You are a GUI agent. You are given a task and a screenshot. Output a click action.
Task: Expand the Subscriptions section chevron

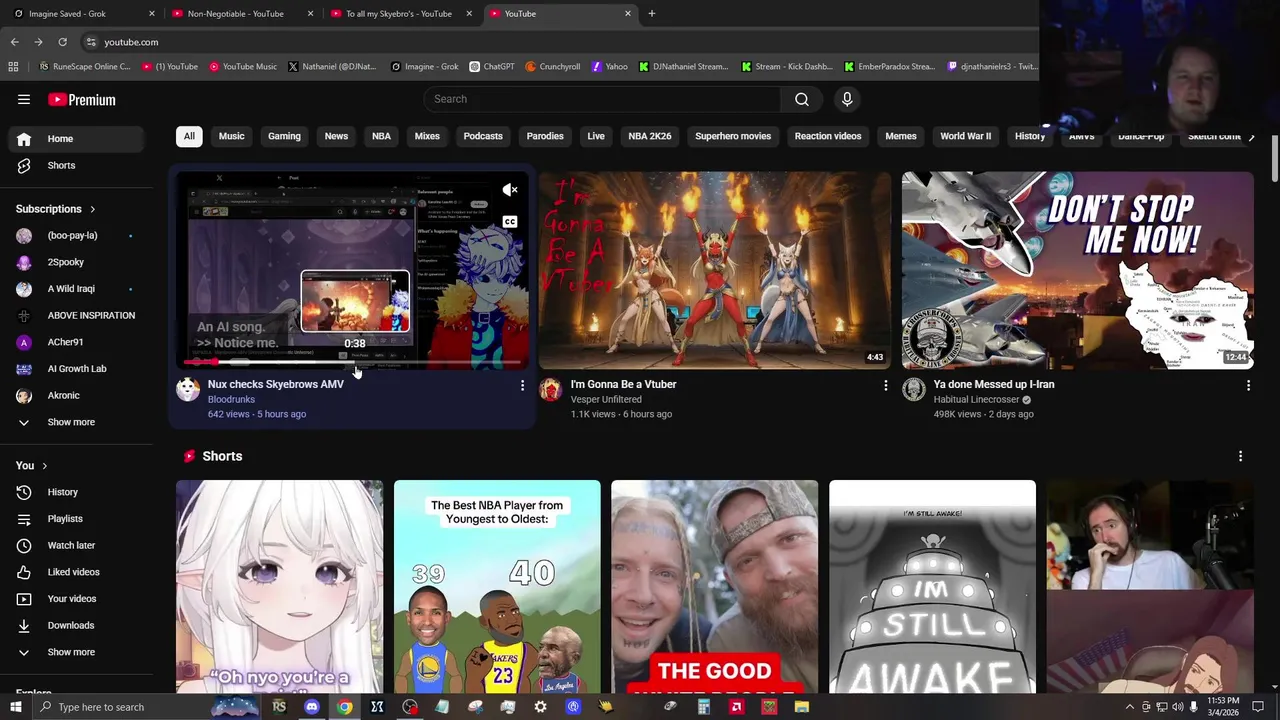92,209
